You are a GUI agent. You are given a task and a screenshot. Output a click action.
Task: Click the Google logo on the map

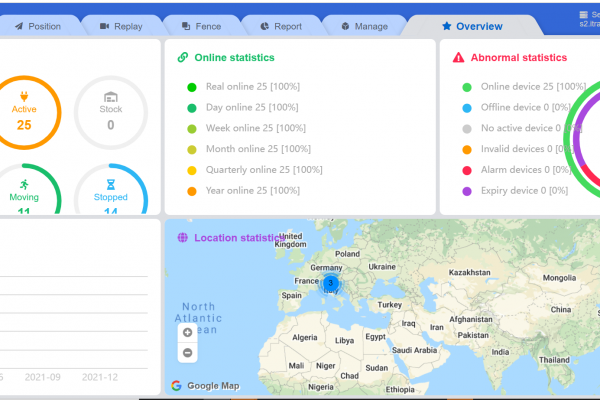click(176, 385)
